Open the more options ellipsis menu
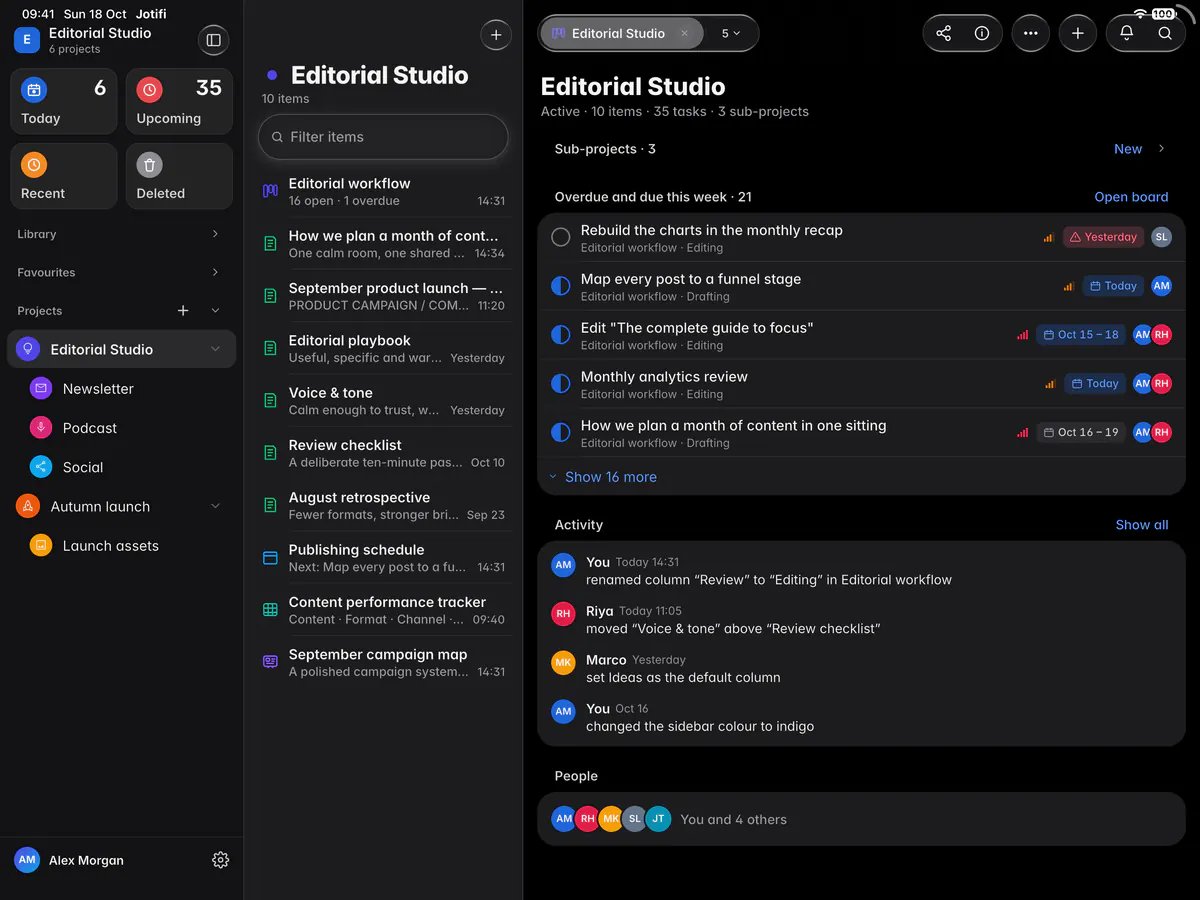1200x900 pixels. point(1031,33)
